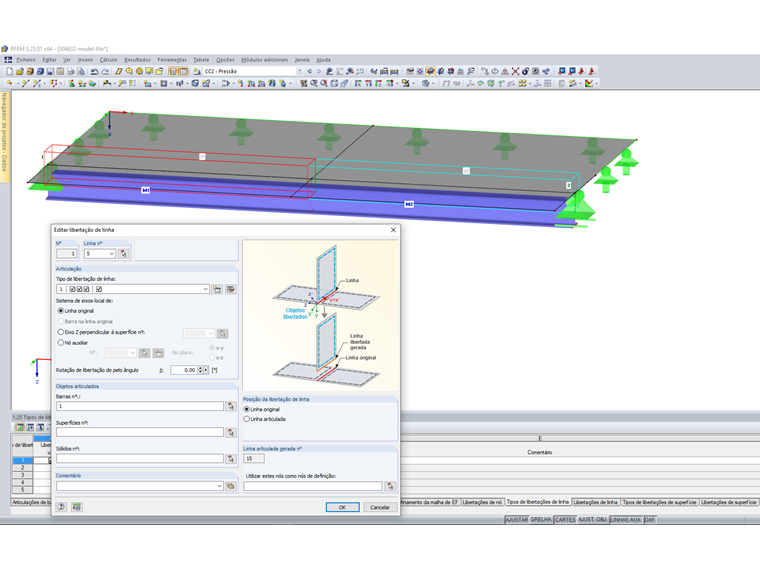The width and height of the screenshot is (760, 570).
Task: Click the dialog units and decimals icon
Action: coord(77,507)
